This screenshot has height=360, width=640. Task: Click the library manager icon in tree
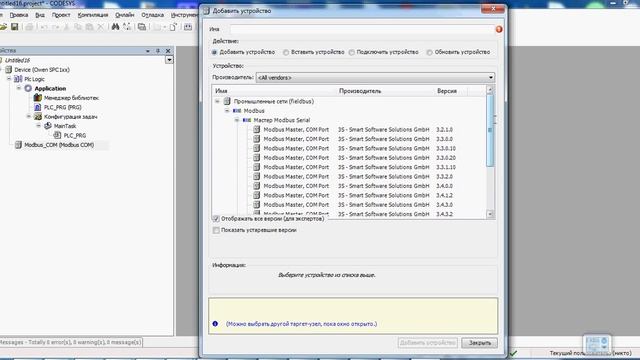[x=38, y=98]
